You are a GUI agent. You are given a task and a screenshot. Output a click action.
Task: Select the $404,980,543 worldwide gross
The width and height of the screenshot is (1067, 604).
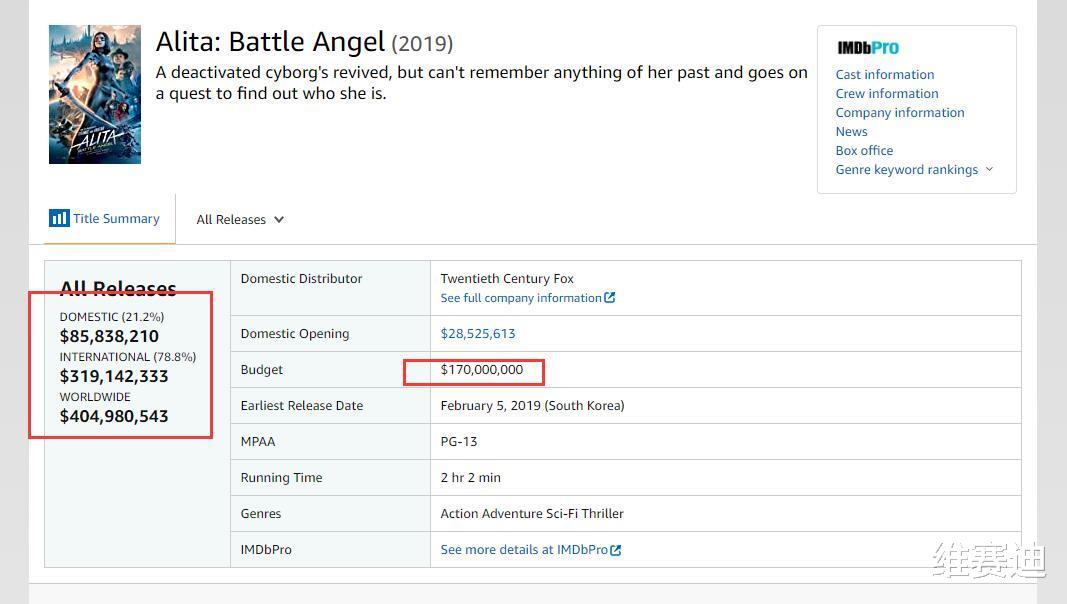tap(114, 416)
